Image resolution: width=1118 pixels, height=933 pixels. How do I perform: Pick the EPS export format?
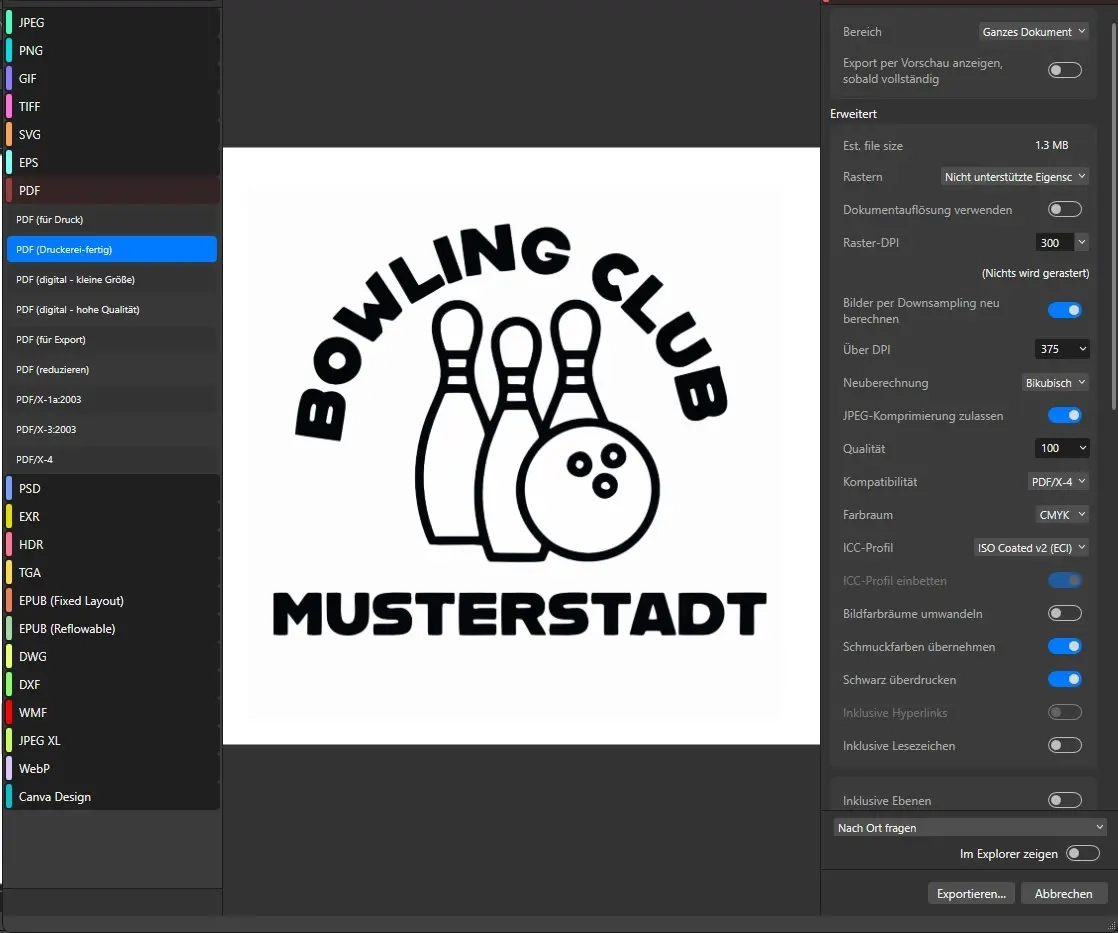tap(112, 163)
